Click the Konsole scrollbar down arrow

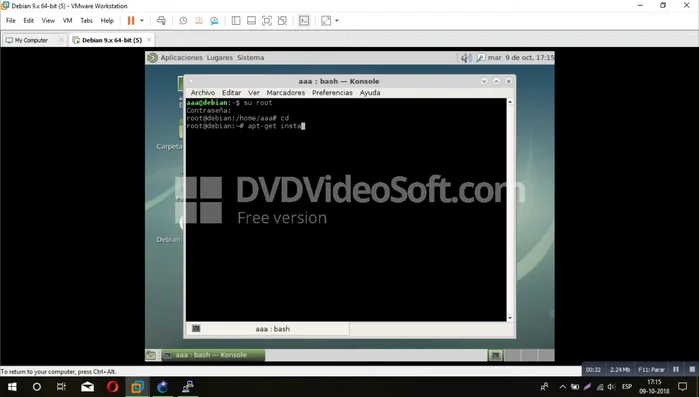(510, 318)
